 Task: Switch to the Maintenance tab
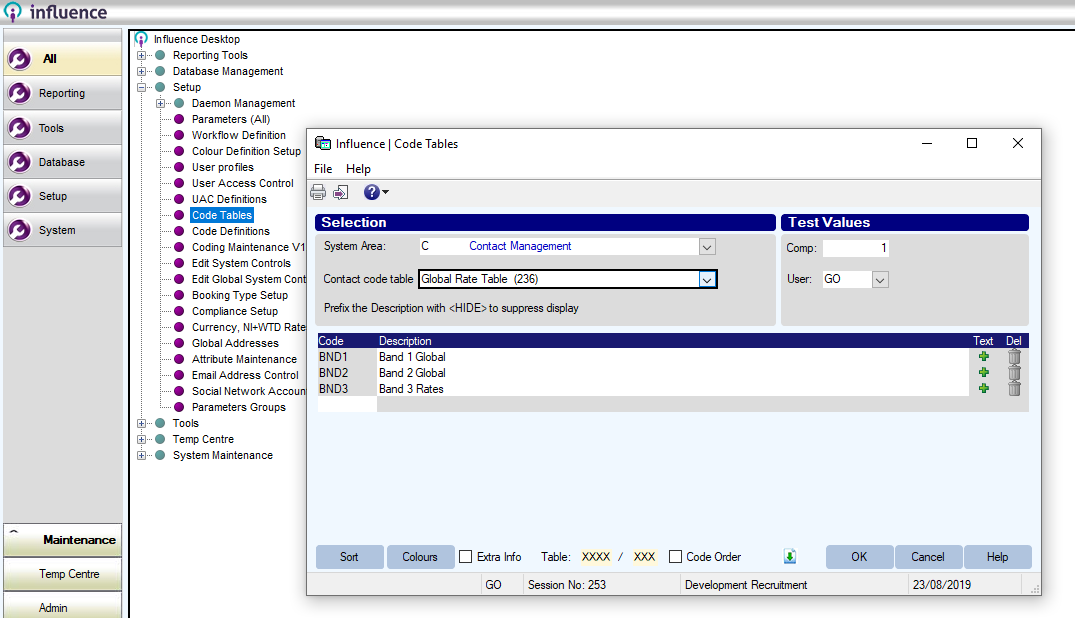point(62,540)
